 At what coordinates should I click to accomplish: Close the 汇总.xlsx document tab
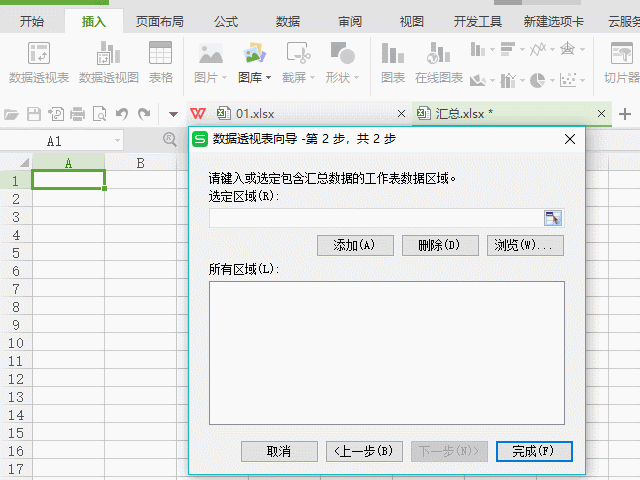601,113
